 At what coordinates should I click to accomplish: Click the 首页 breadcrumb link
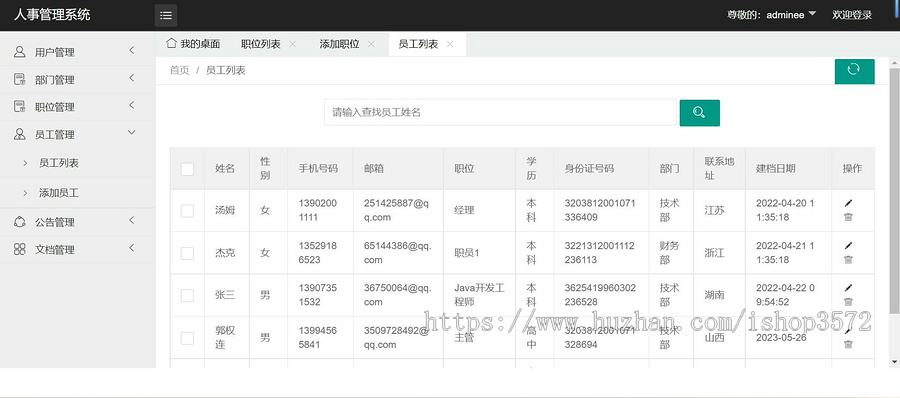(x=179, y=71)
